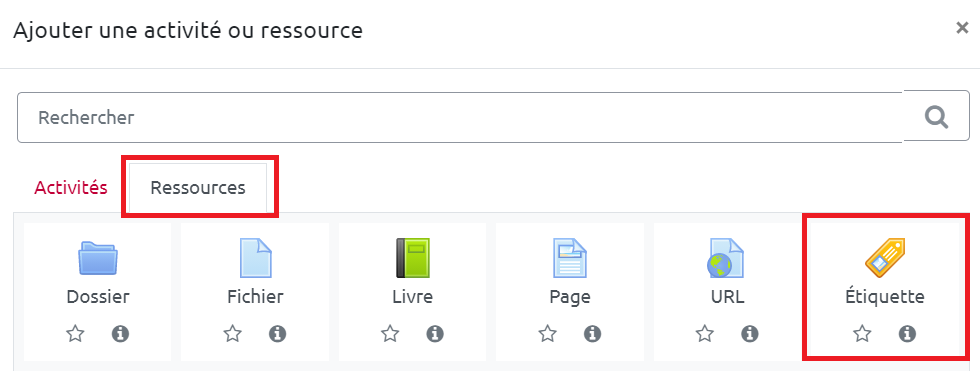980x371 pixels.
Task: View info for Étiquette
Action: pyautogui.click(x=907, y=334)
